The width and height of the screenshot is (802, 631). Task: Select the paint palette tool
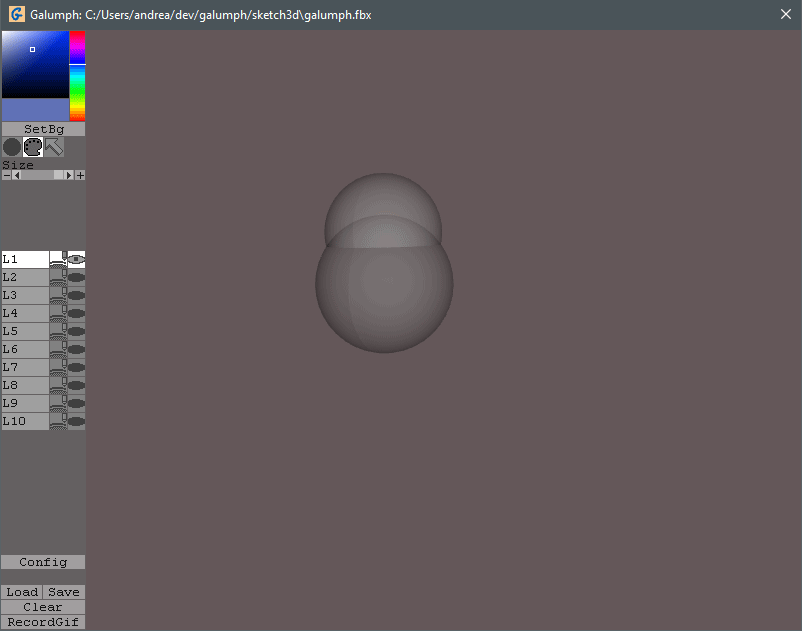33,147
